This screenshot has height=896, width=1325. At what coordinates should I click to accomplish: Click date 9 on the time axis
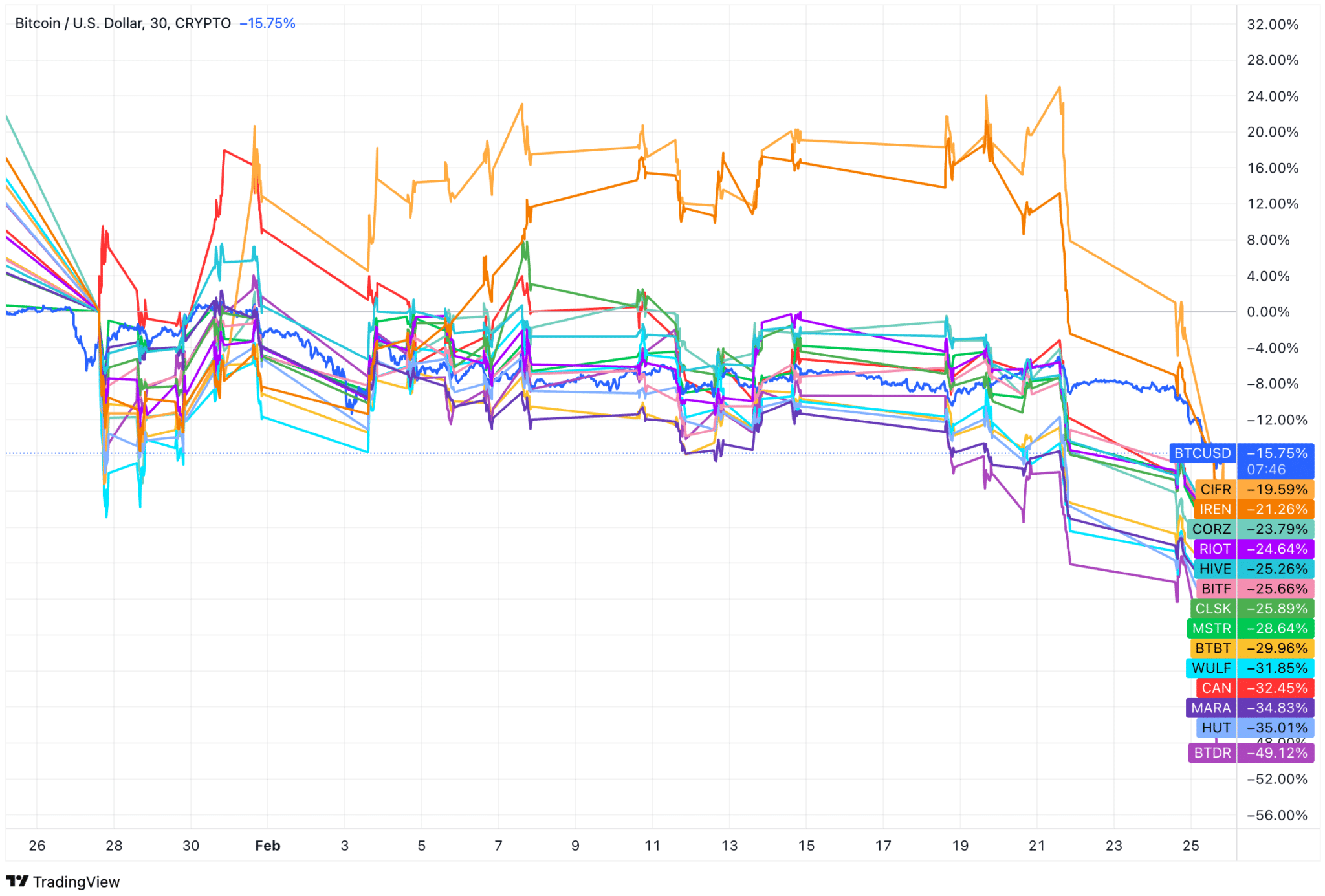point(576,846)
